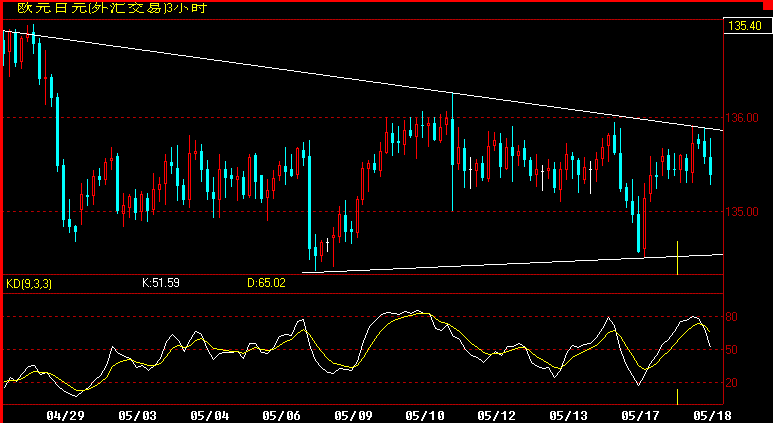The image size is (773, 423).
Task: Select the 05/12 date label
Action: [496, 416]
